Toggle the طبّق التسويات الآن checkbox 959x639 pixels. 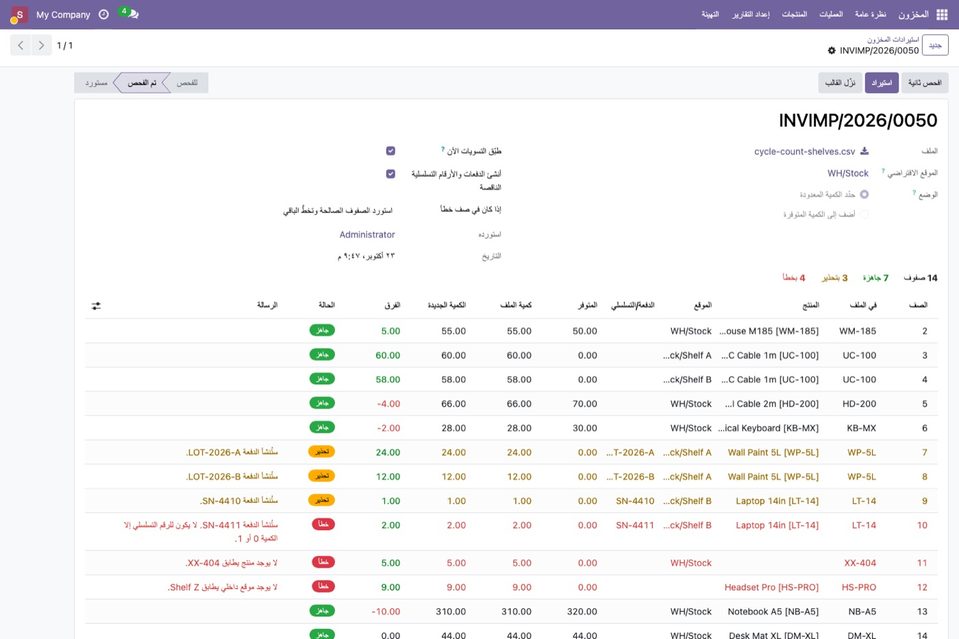[x=390, y=150]
